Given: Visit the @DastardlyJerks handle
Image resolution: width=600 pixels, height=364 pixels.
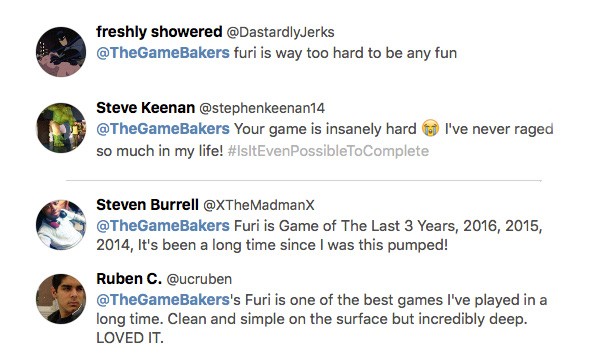Looking at the screenshot, I should (x=280, y=32).
